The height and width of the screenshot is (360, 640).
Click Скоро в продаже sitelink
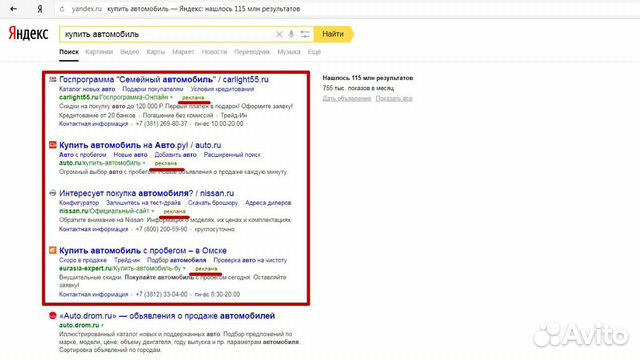[83, 260]
